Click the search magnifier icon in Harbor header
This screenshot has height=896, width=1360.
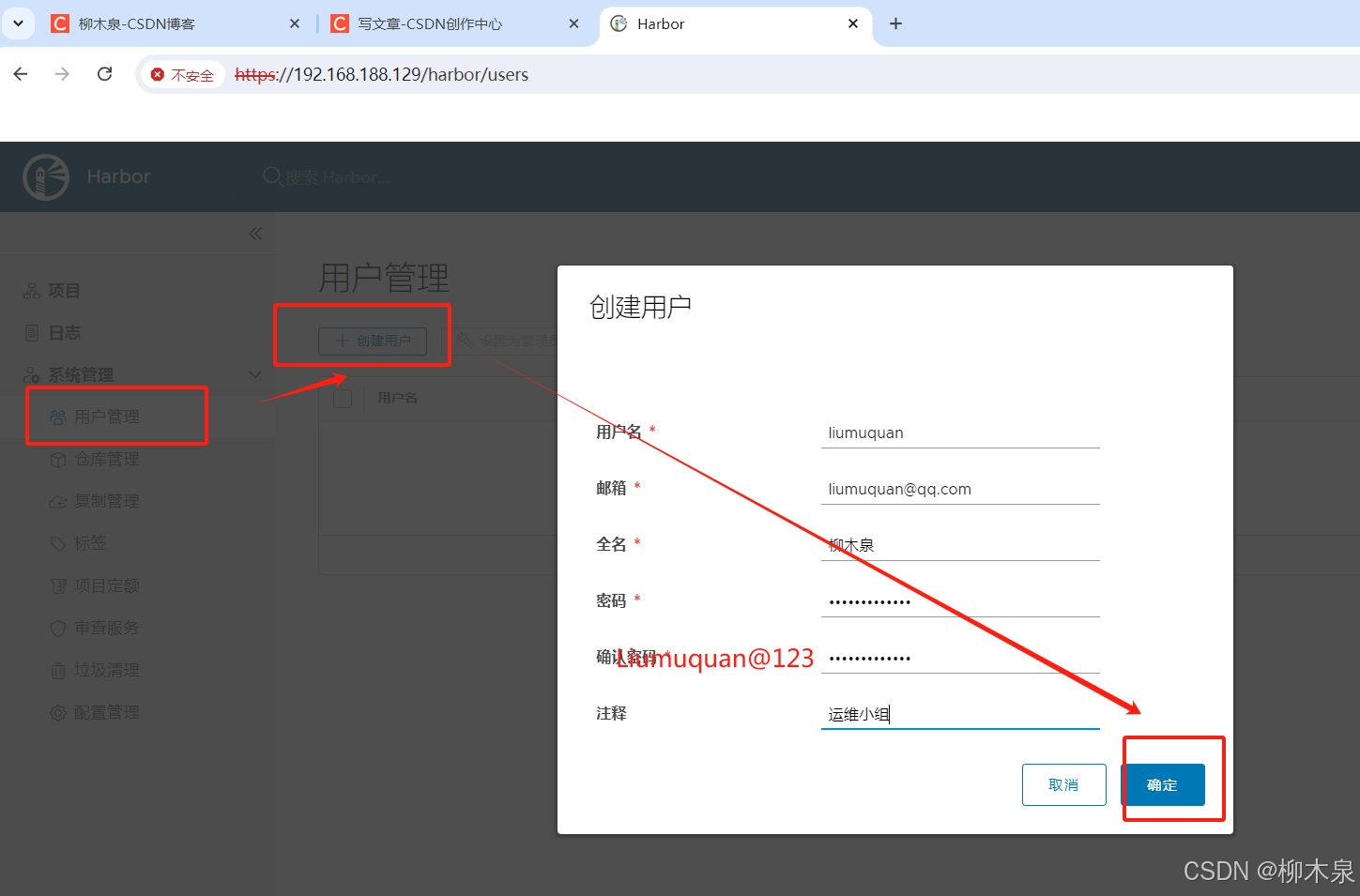tap(272, 176)
